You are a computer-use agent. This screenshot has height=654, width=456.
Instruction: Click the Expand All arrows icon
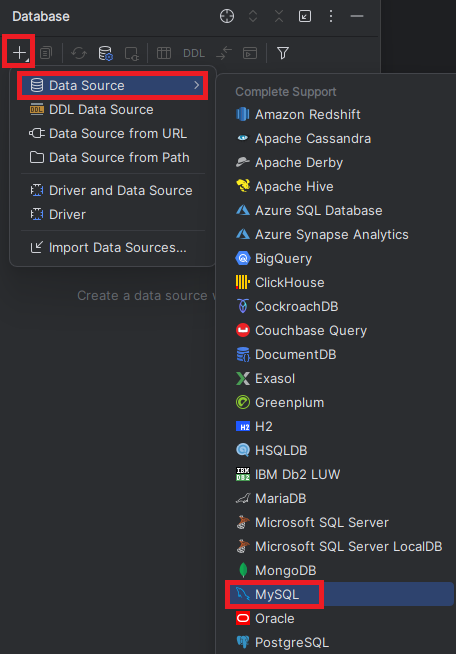coord(253,16)
